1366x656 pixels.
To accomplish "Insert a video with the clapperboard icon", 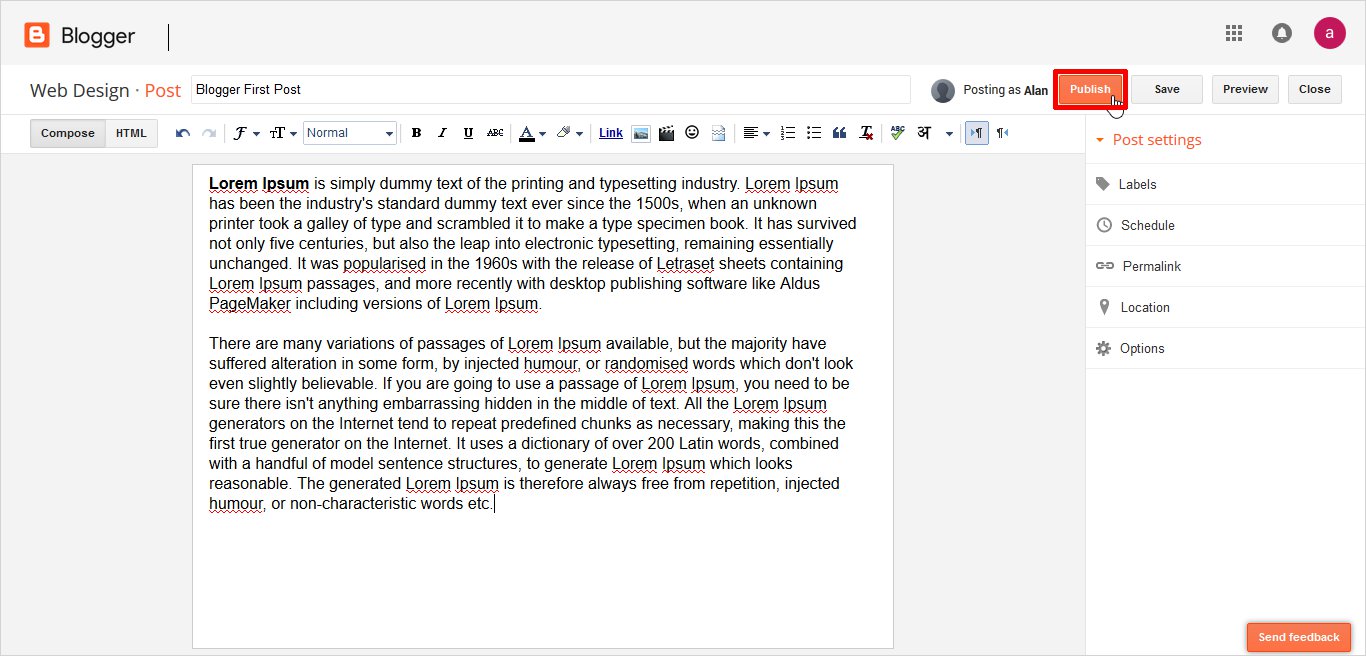I will 666,133.
